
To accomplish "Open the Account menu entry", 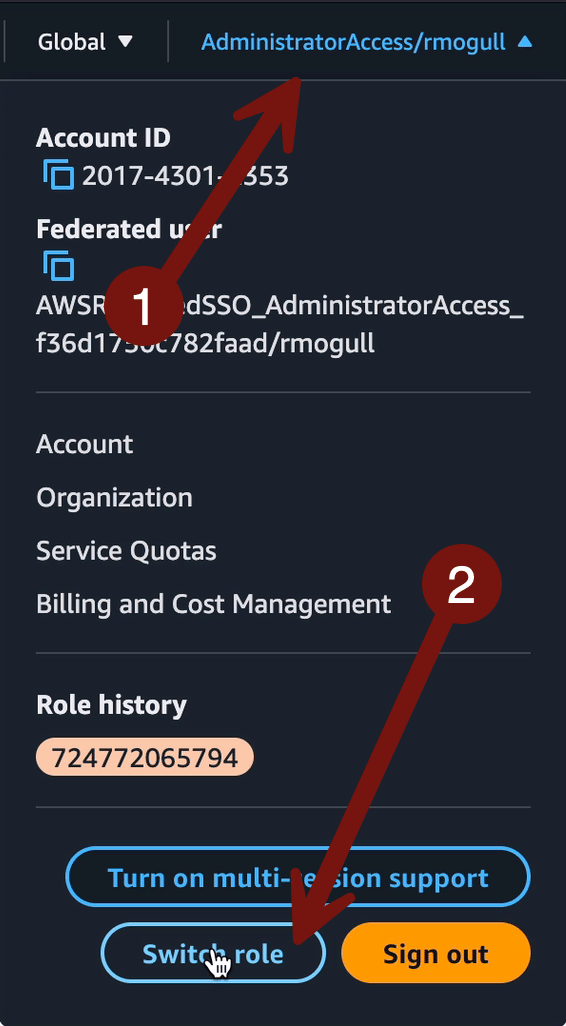I will (84, 444).
